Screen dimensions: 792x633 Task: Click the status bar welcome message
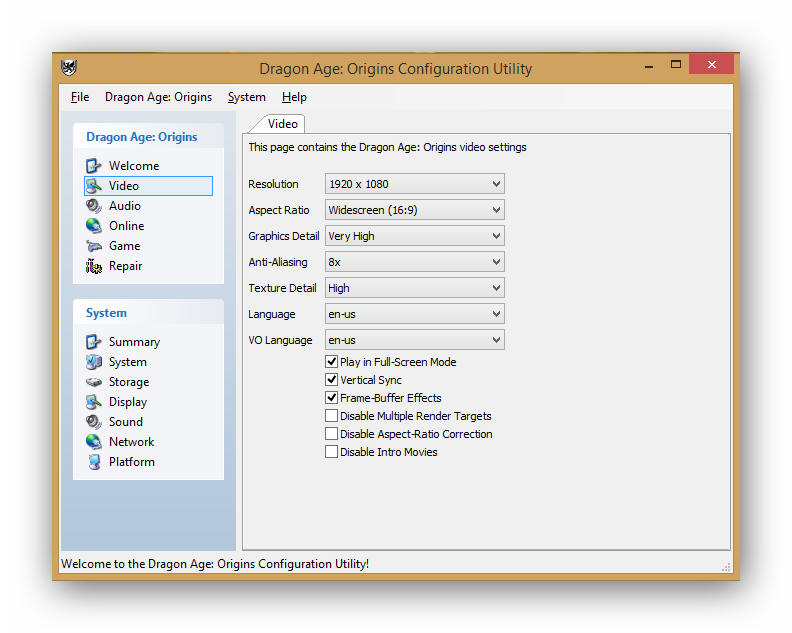pos(215,564)
